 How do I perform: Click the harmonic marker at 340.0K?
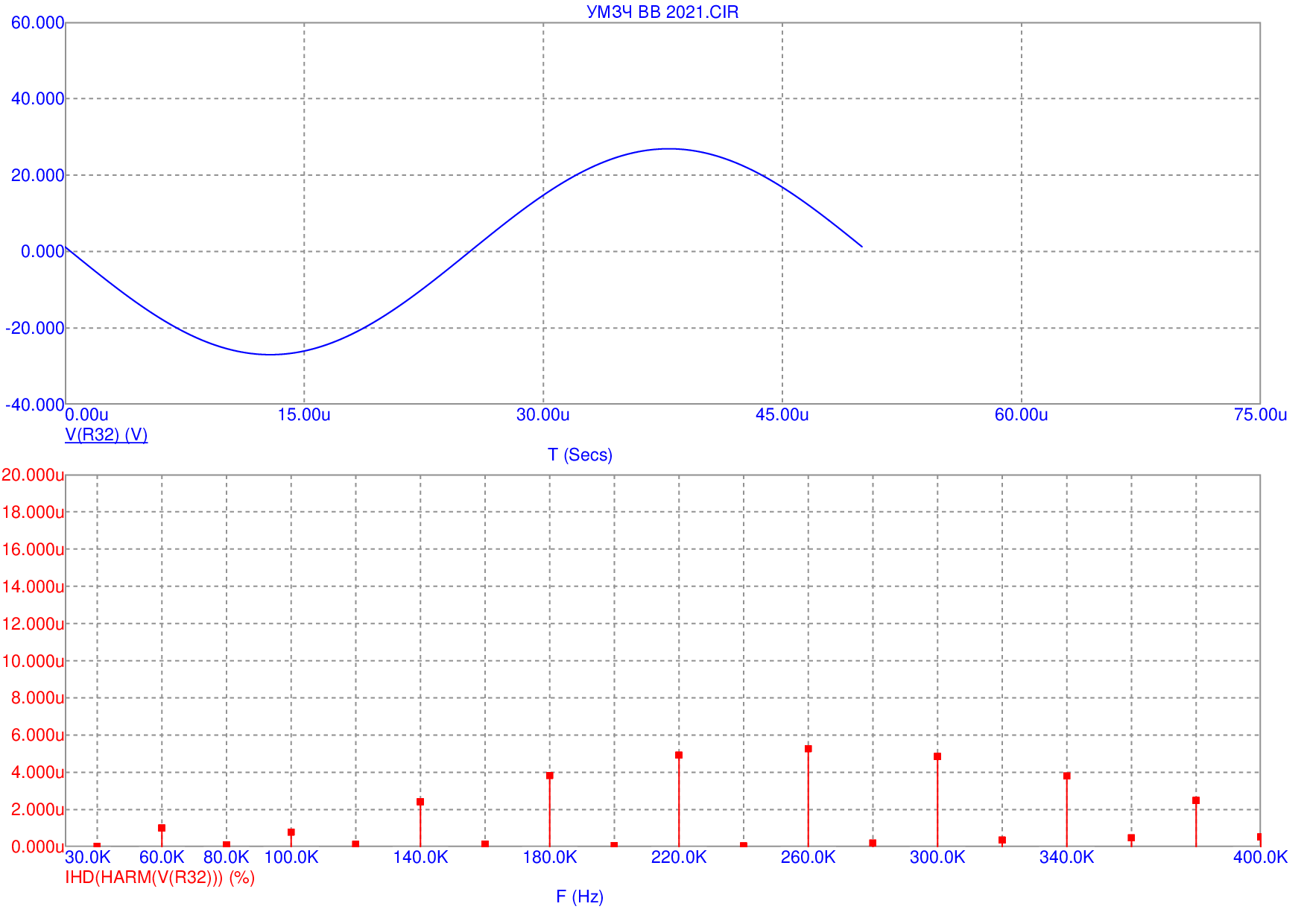tap(1067, 776)
